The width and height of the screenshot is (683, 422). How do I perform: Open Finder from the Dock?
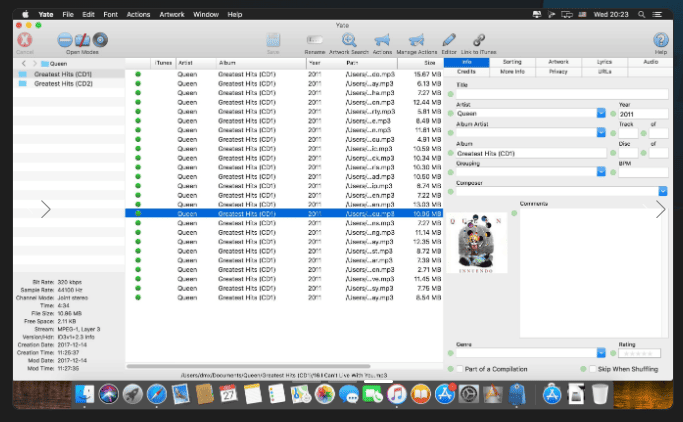click(x=85, y=395)
